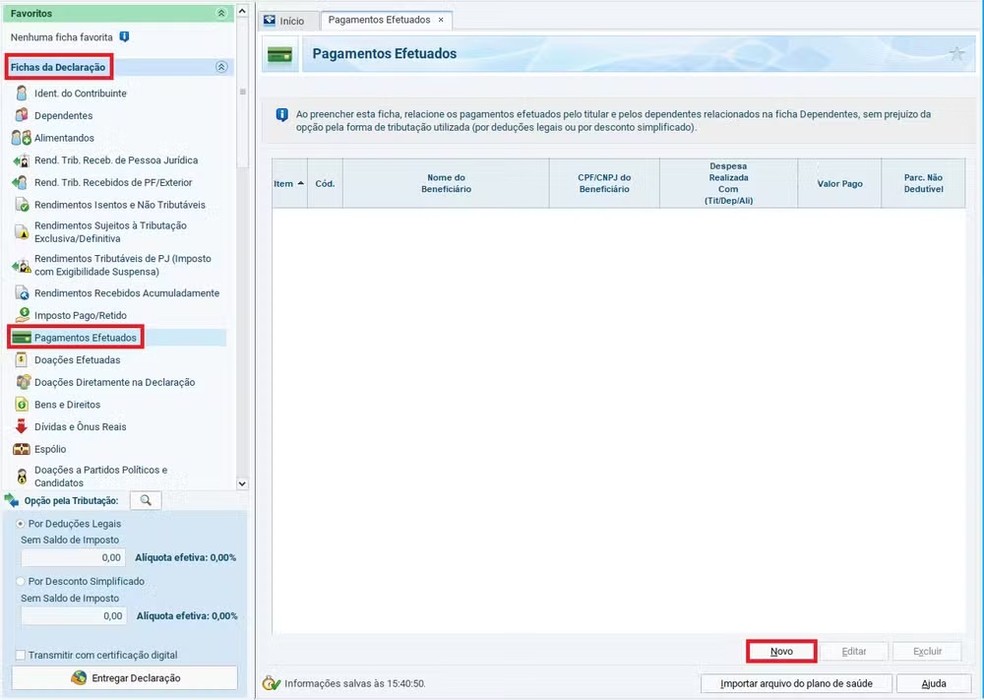Click the sidebar scrollbar down arrow
Screen dimensions: 984x700
coord(241,483)
